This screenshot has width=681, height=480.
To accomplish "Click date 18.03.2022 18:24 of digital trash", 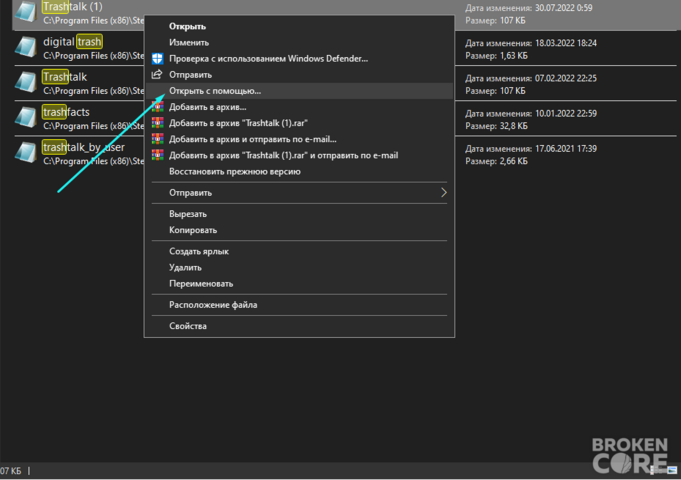I will coord(566,43).
